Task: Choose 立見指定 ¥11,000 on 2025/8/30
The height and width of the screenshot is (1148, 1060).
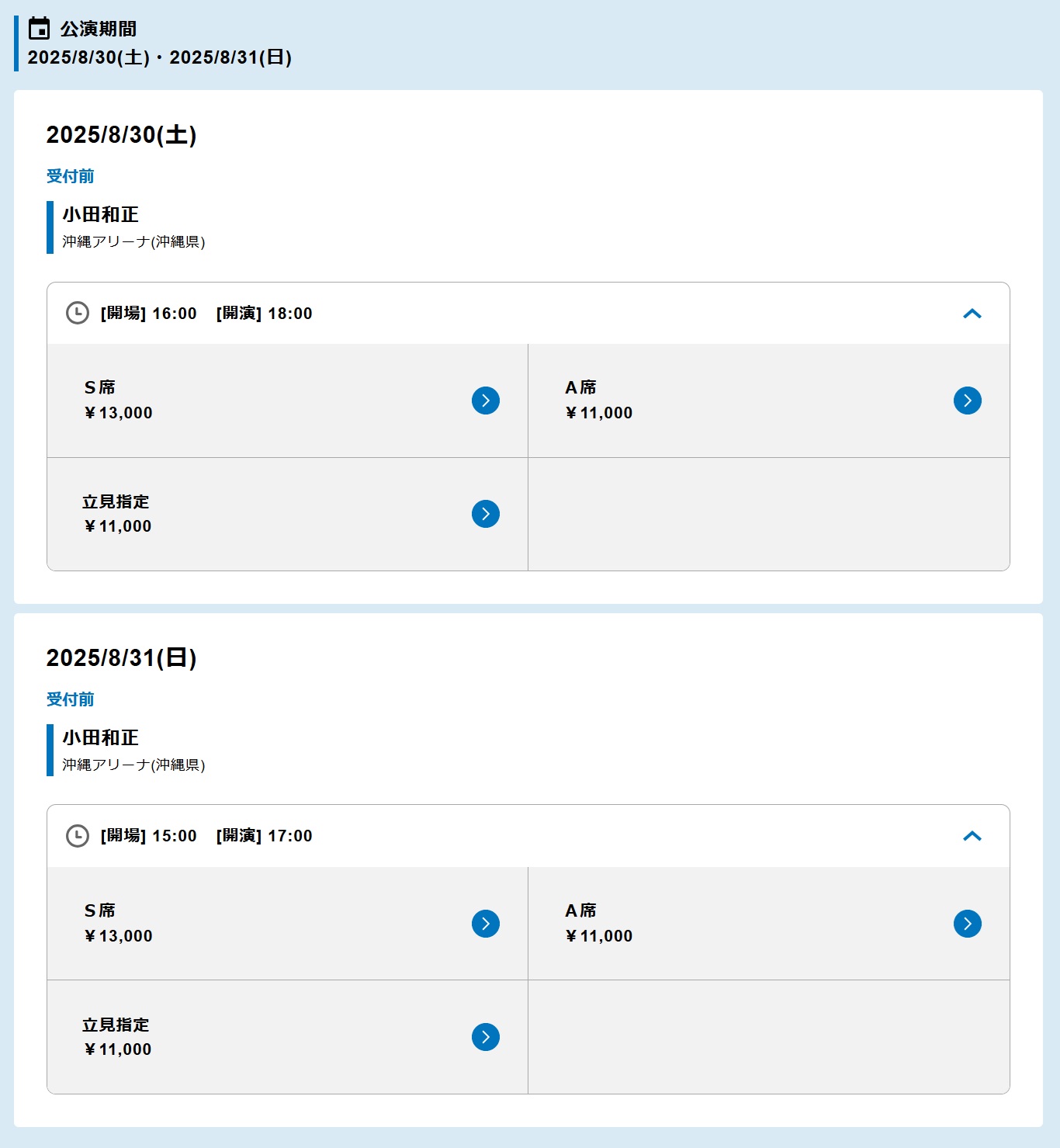Action: pyautogui.click(x=288, y=514)
